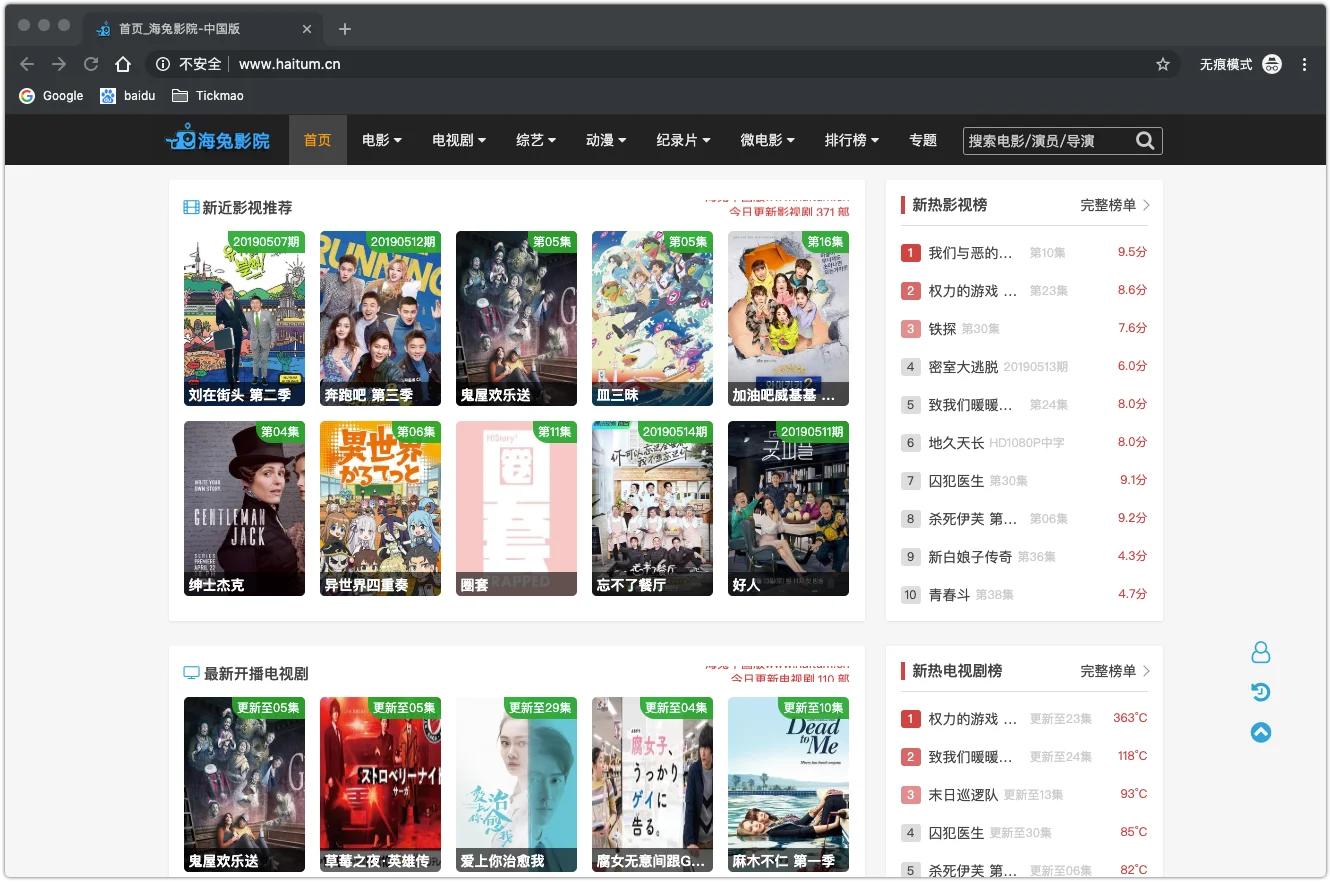
Task: Click the search input field
Action: click(1048, 141)
